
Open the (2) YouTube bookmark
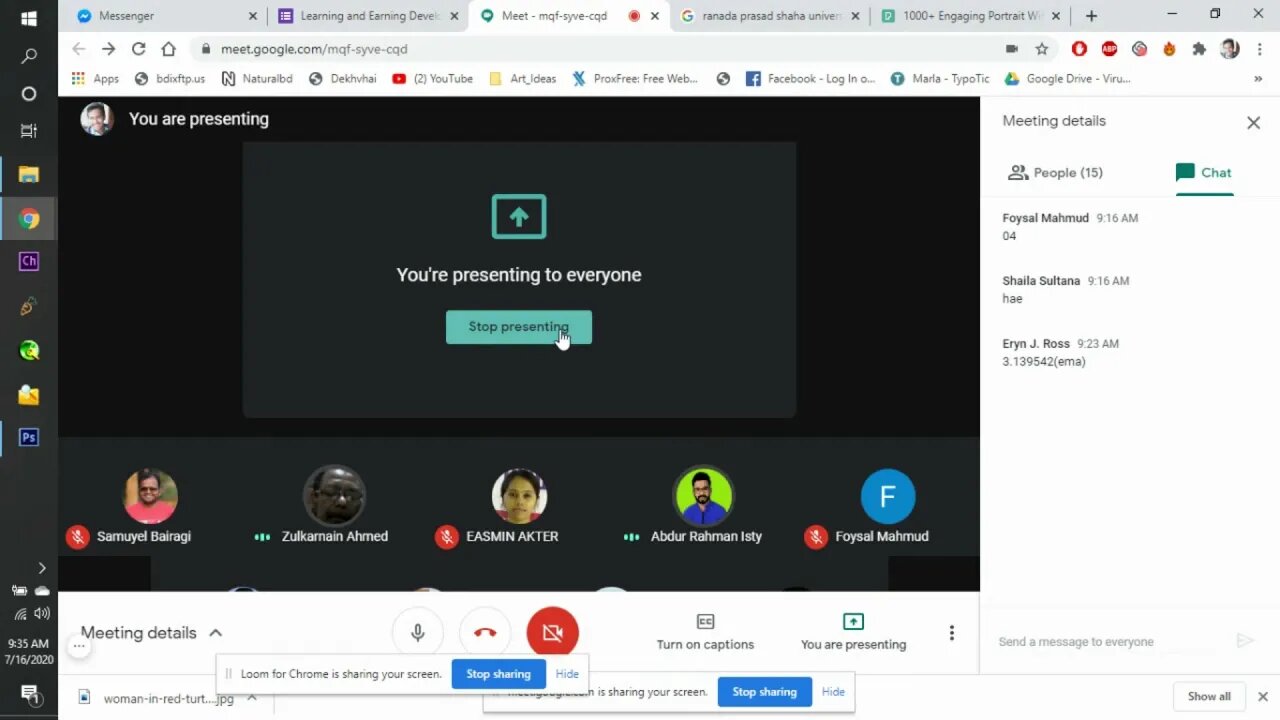point(432,79)
